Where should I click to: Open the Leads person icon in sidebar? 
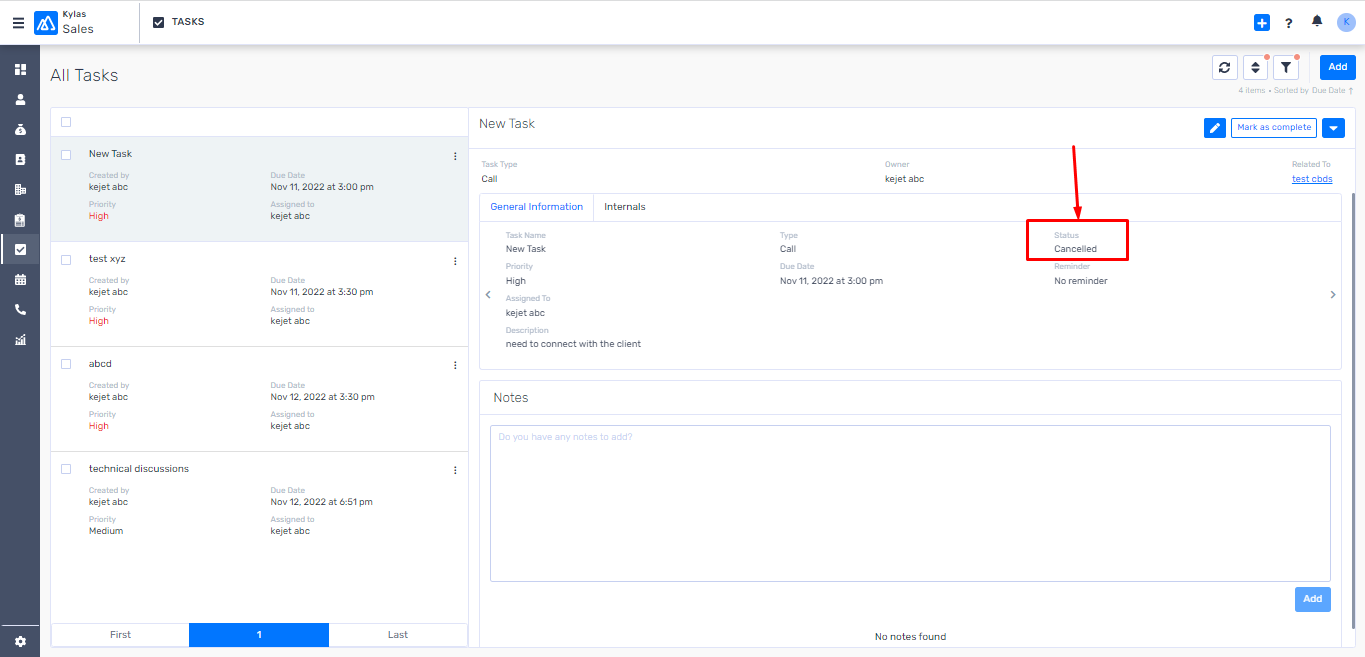point(20,100)
